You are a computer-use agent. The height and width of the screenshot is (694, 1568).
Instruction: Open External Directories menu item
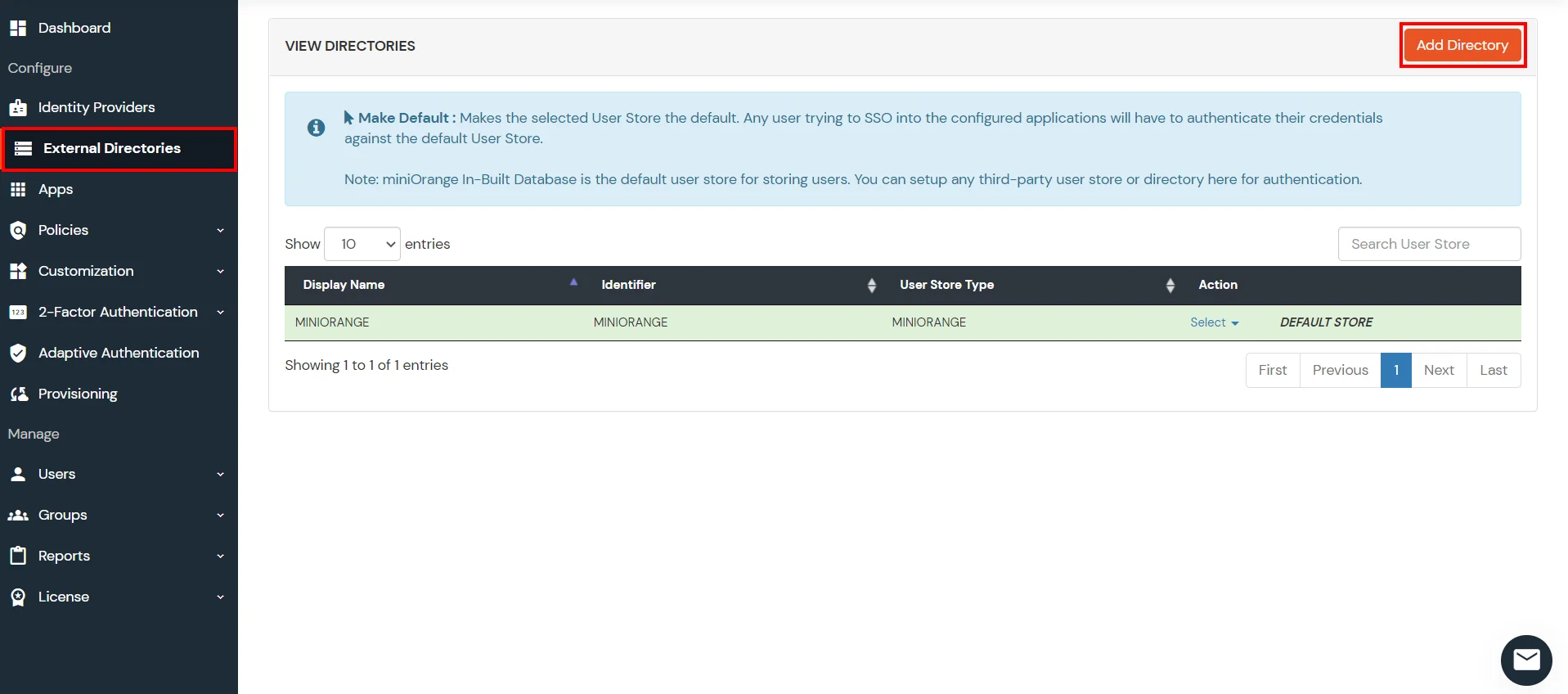coord(119,148)
